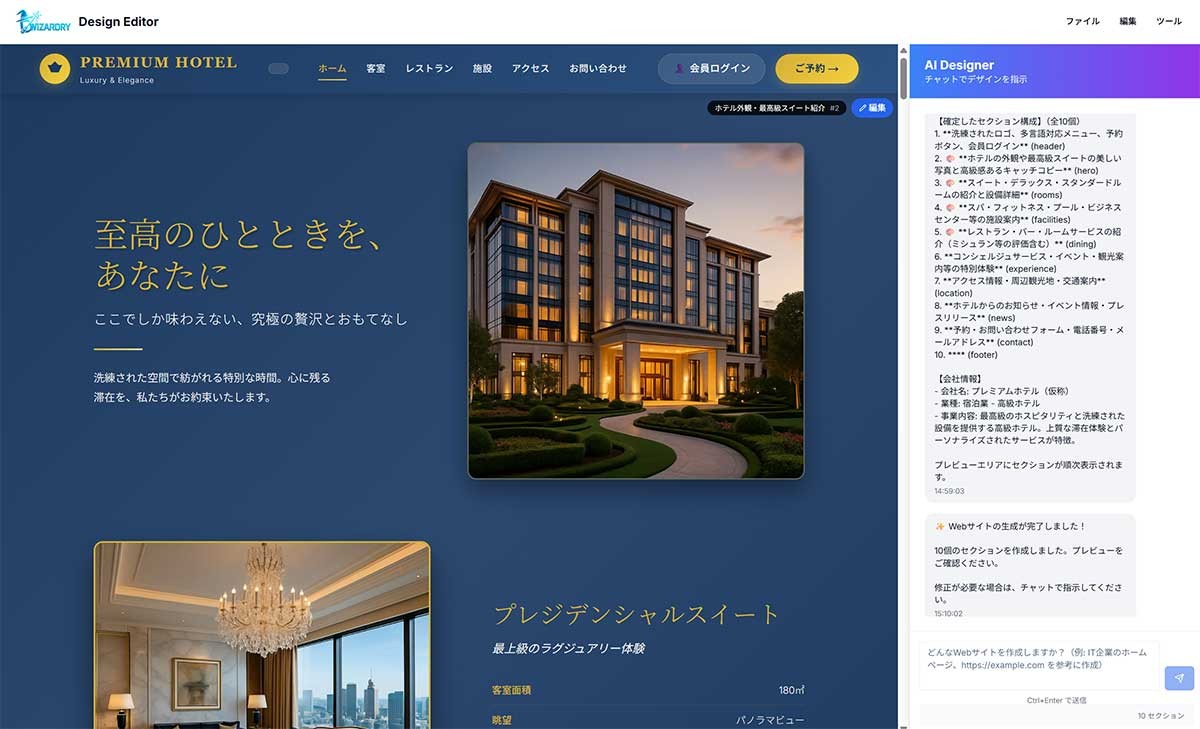Click the hotel exterior photo in the hero
The width and height of the screenshot is (1200, 729).
coord(636,311)
